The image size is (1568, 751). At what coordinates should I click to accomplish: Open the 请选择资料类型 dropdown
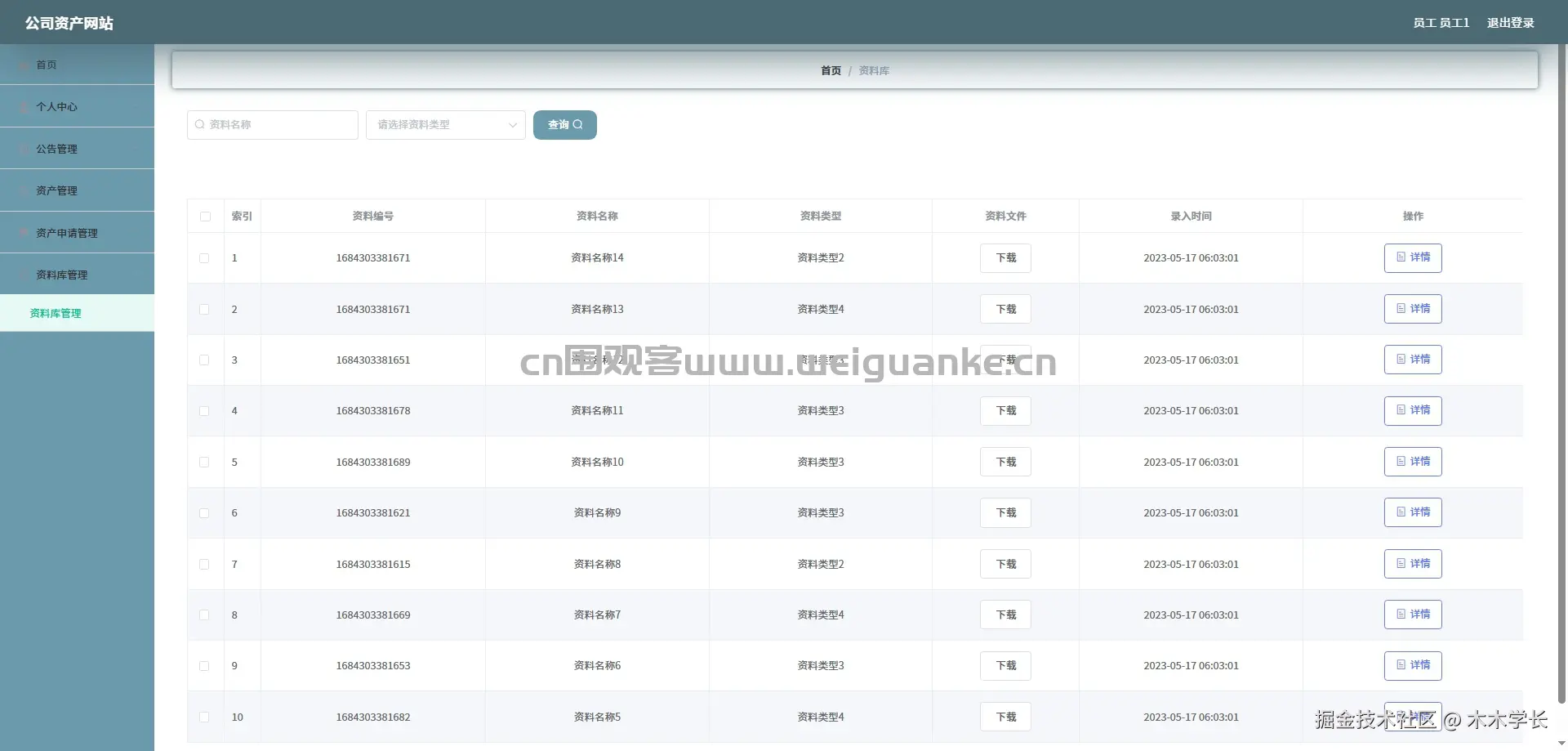coord(446,125)
